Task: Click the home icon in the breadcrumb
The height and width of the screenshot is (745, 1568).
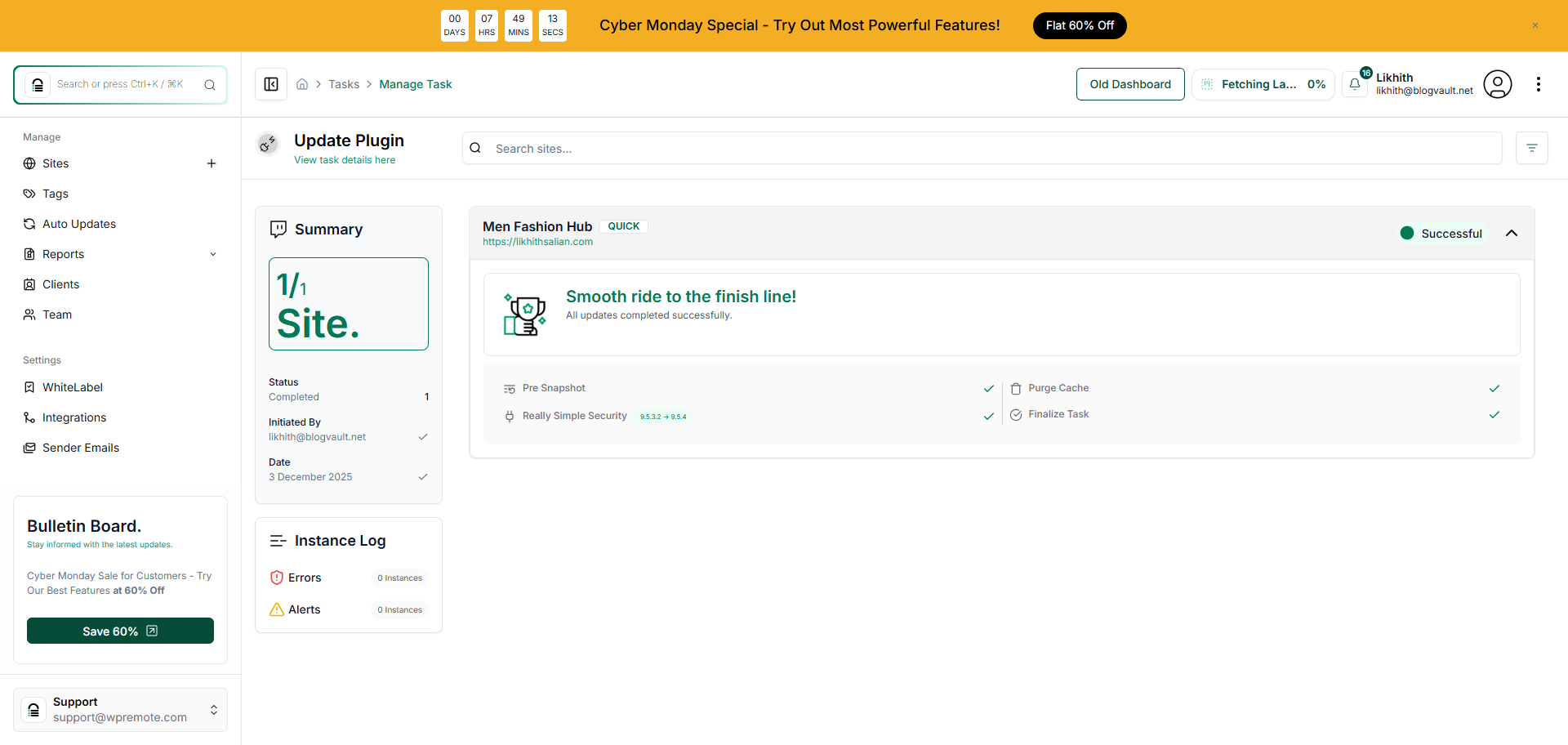Action: click(302, 84)
